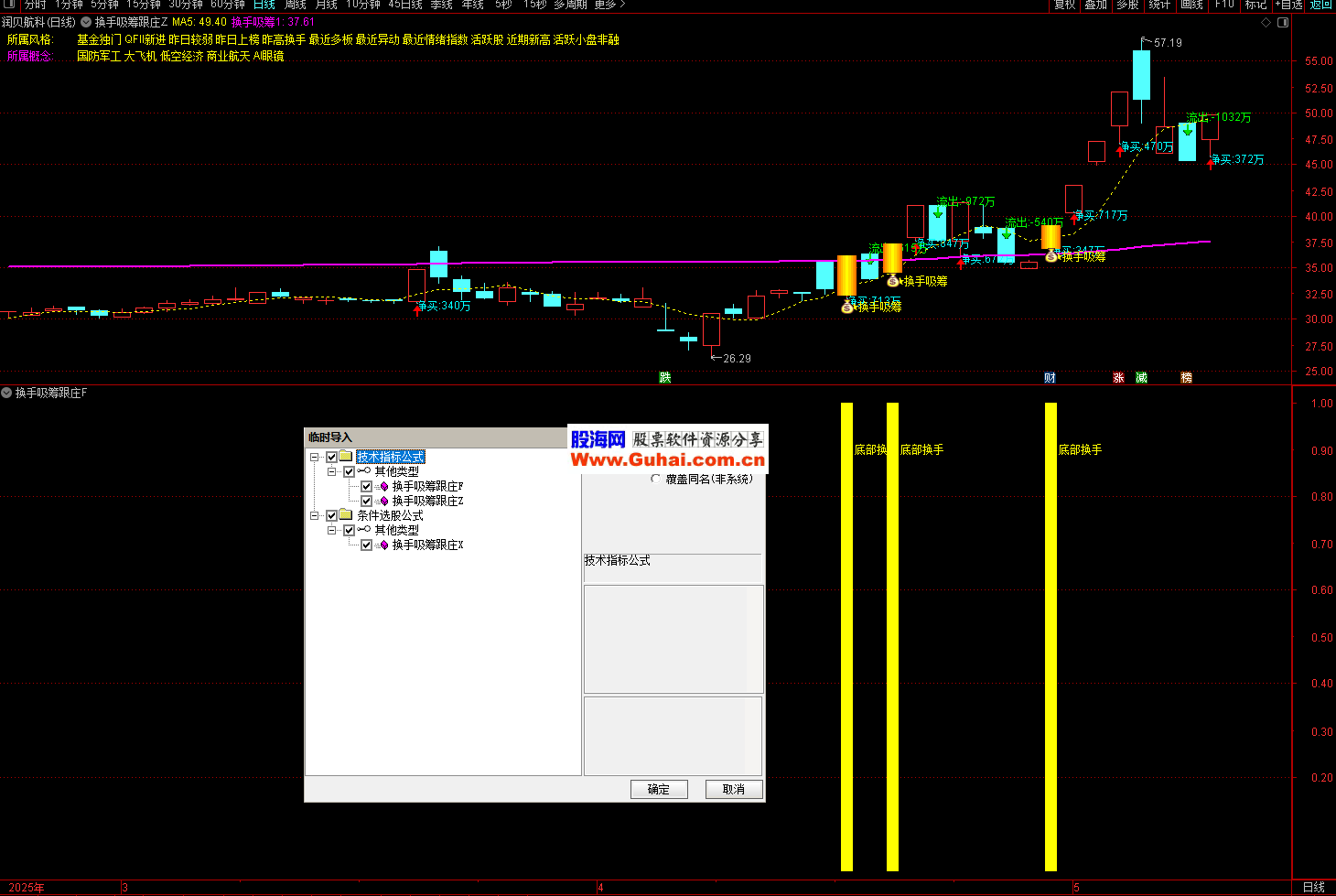Click the red arrow at 净买:470万
Viewport: 1336px width, 896px height.
[x=1119, y=150]
